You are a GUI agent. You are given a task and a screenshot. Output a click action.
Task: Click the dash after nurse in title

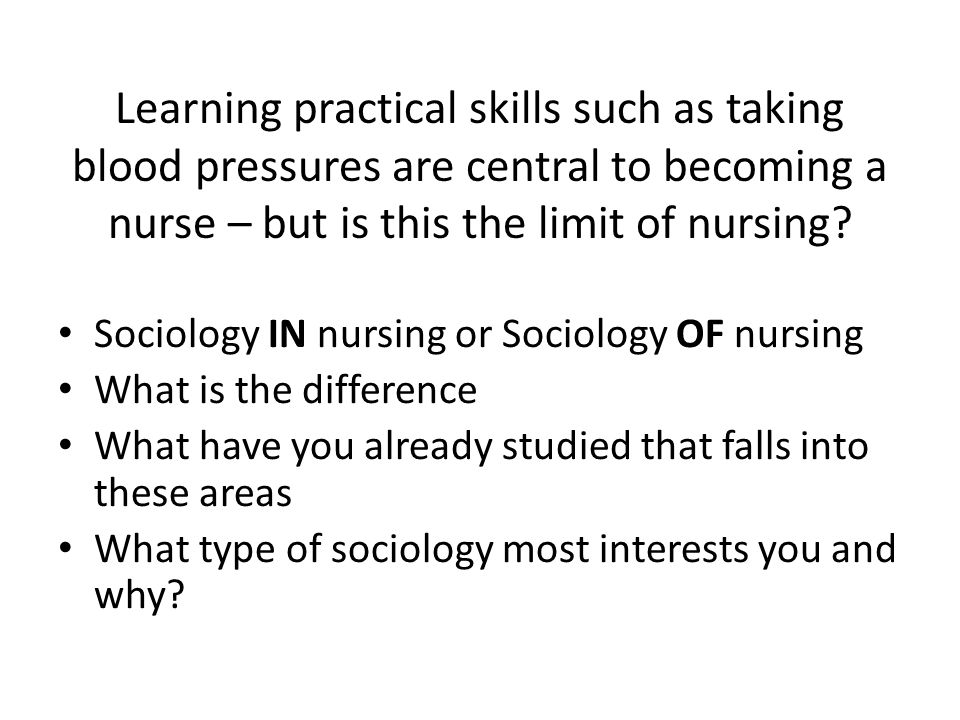(238, 224)
